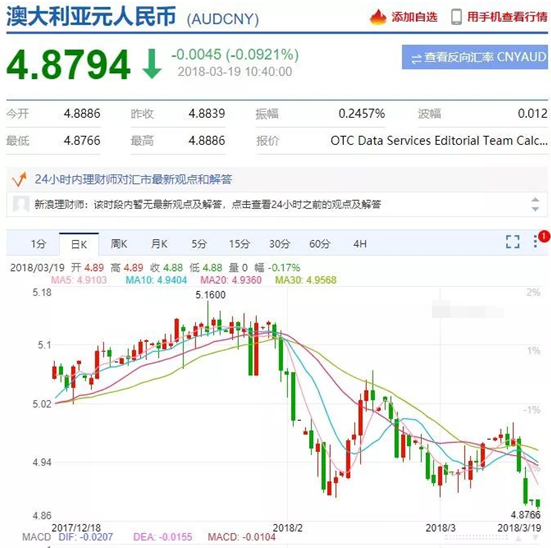Click the 新浪理财师 avatar thumbnail
The image size is (551, 548).
(x=21, y=204)
